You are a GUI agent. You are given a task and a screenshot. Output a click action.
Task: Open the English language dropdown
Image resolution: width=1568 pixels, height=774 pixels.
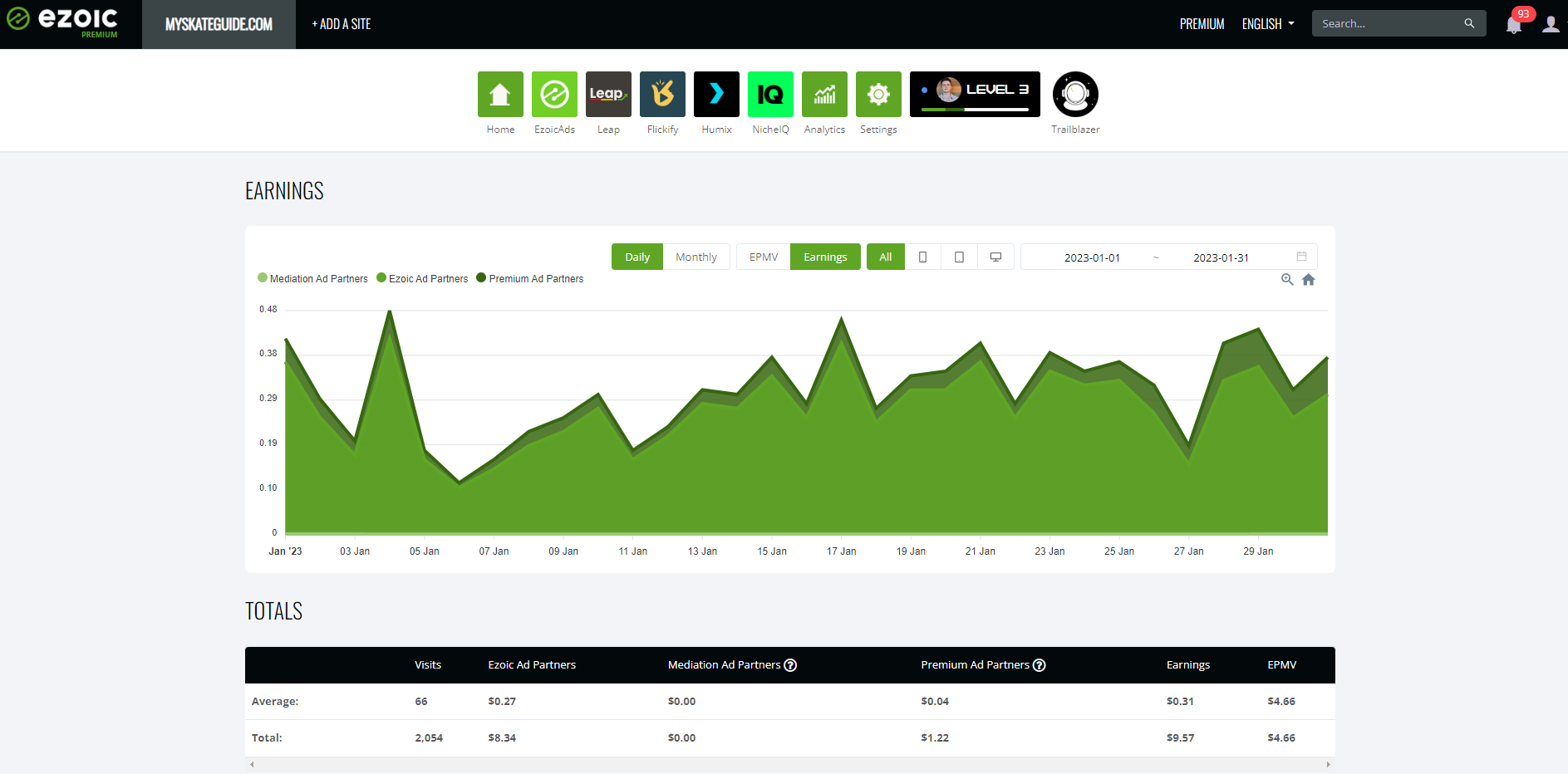pyautogui.click(x=1268, y=24)
